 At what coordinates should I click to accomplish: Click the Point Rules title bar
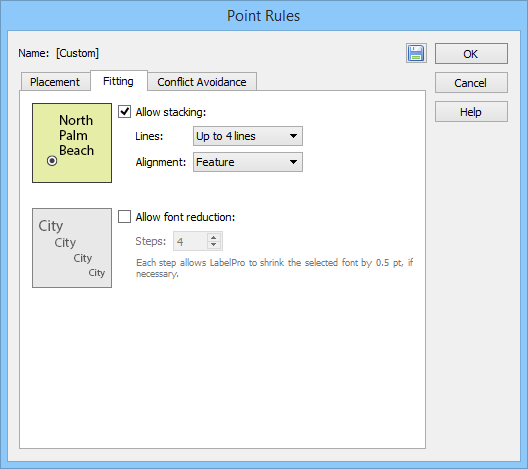click(264, 16)
